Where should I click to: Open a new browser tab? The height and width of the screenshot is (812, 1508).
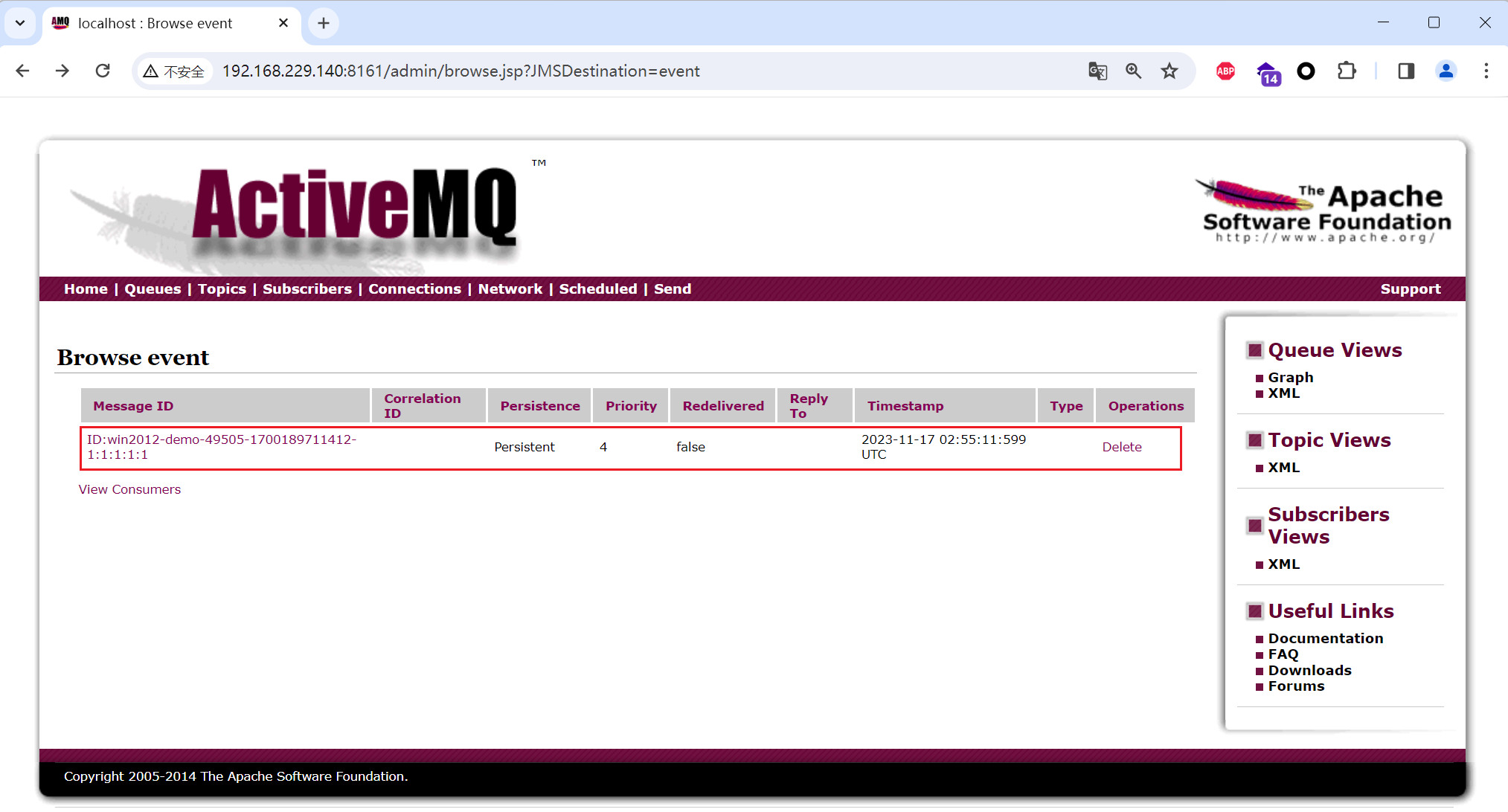pyautogui.click(x=324, y=23)
